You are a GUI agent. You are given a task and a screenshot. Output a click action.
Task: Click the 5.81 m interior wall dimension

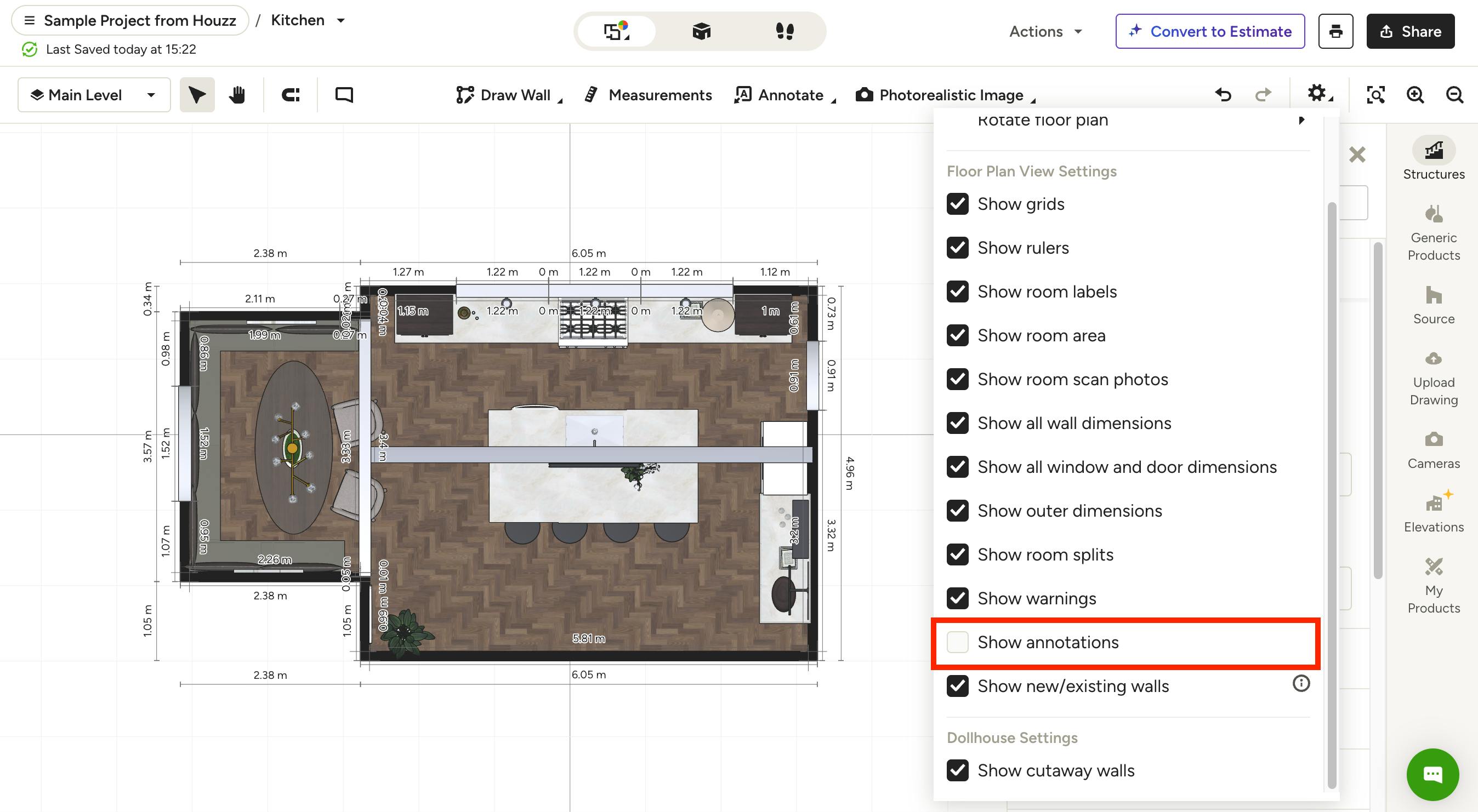click(x=589, y=638)
